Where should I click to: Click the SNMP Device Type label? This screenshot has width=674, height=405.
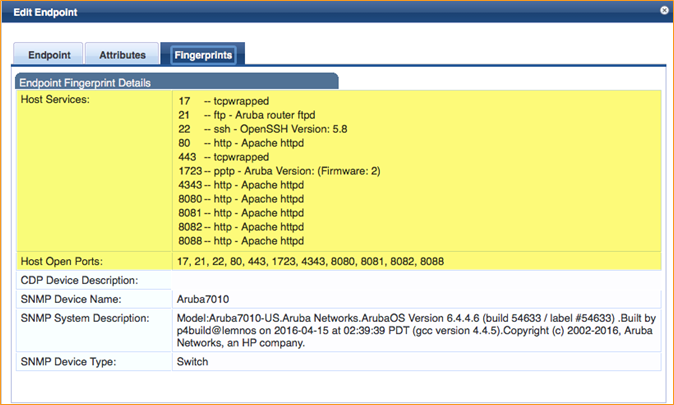click(68, 362)
